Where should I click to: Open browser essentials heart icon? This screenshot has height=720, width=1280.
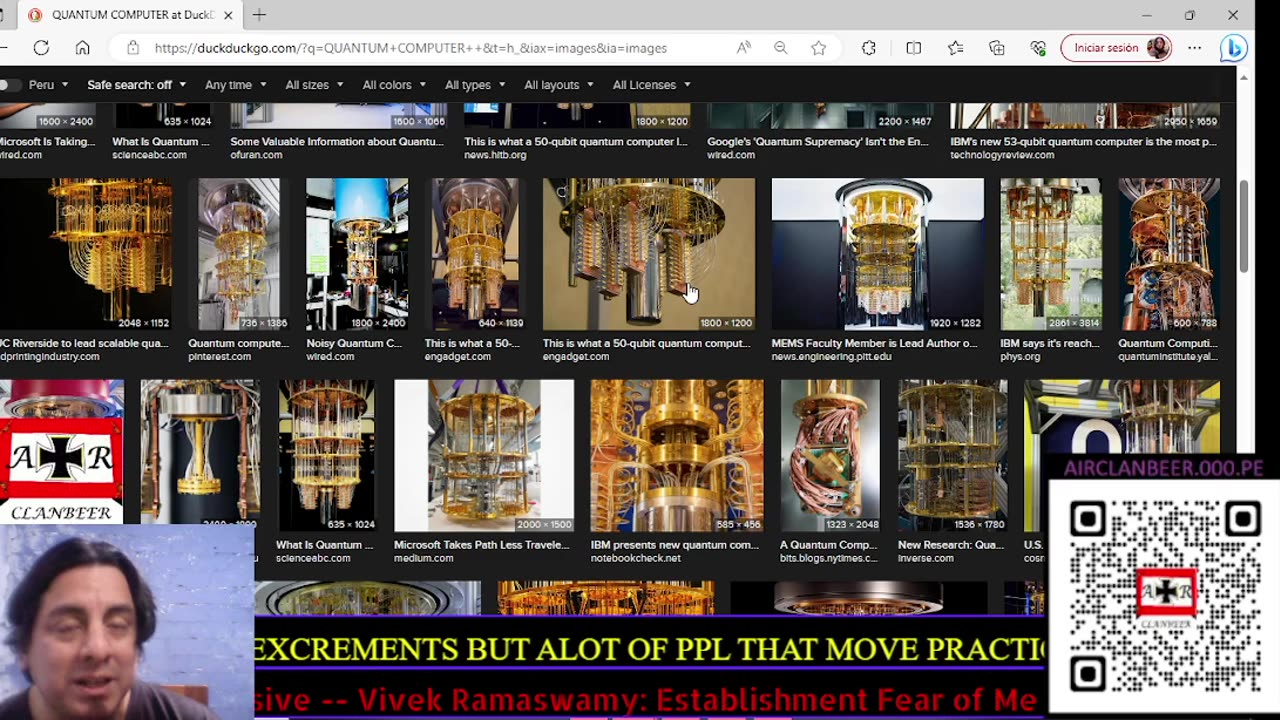1038,48
